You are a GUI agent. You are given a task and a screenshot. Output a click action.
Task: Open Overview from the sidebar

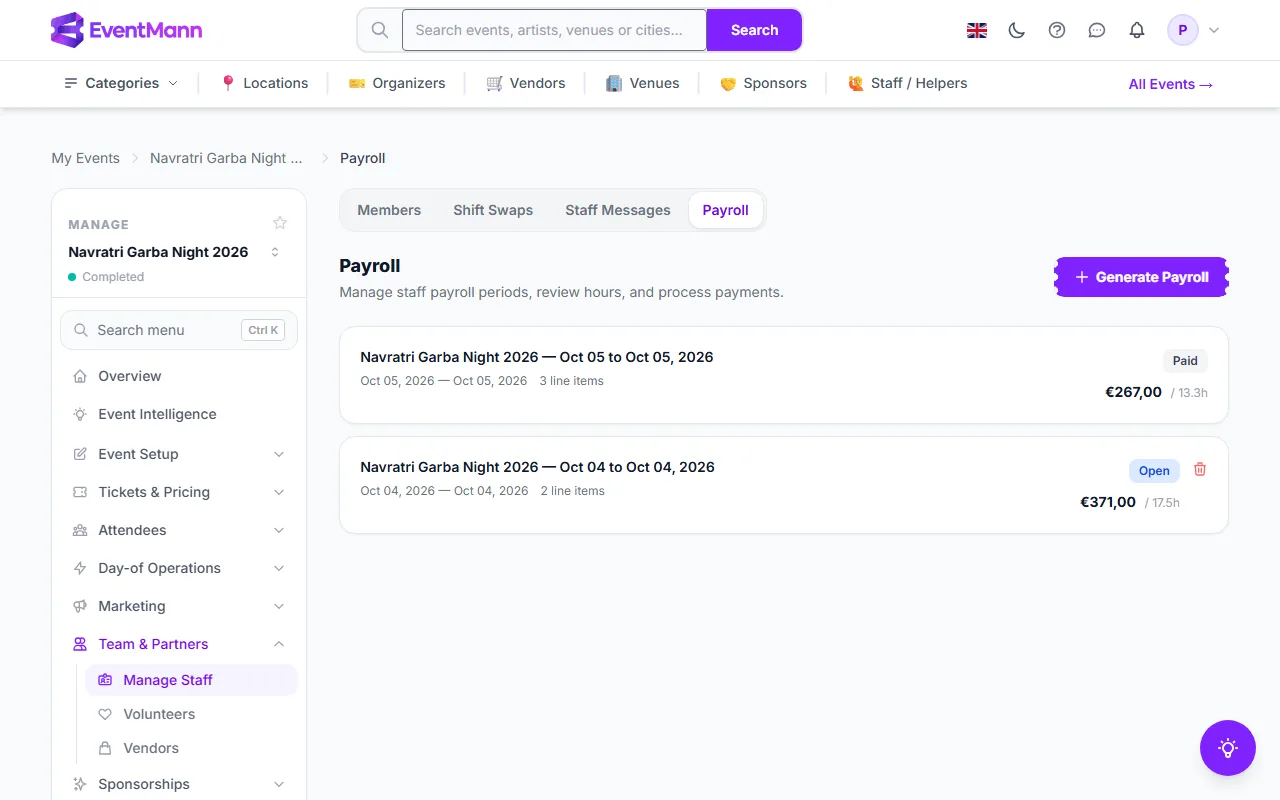click(179, 376)
